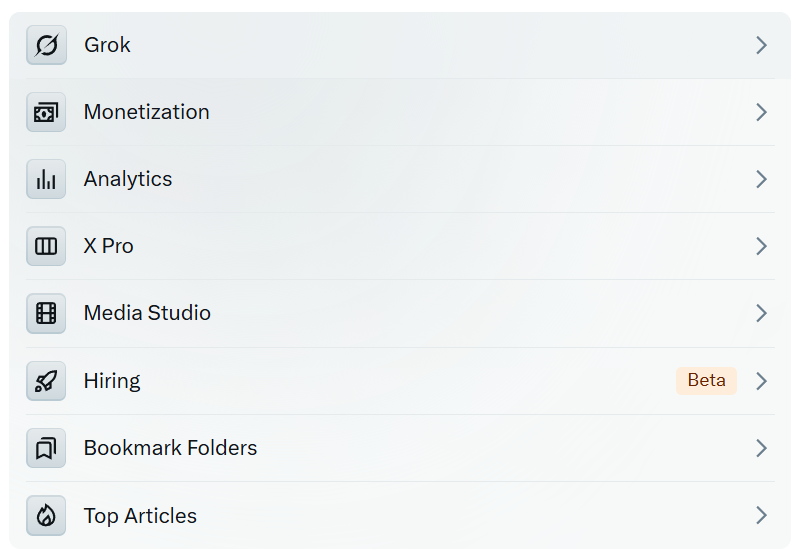
Task: Expand Monetization via its chevron arrow
Action: point(762,112)
